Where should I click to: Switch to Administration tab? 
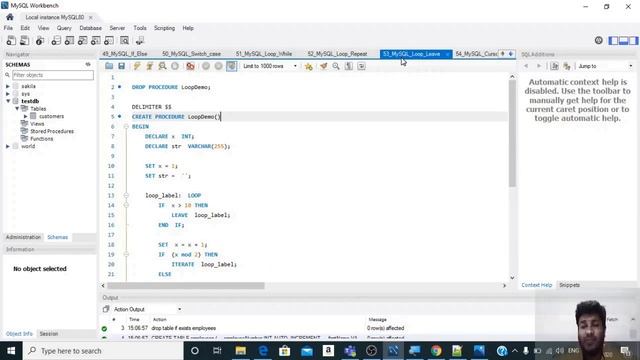tap(23, 237)
